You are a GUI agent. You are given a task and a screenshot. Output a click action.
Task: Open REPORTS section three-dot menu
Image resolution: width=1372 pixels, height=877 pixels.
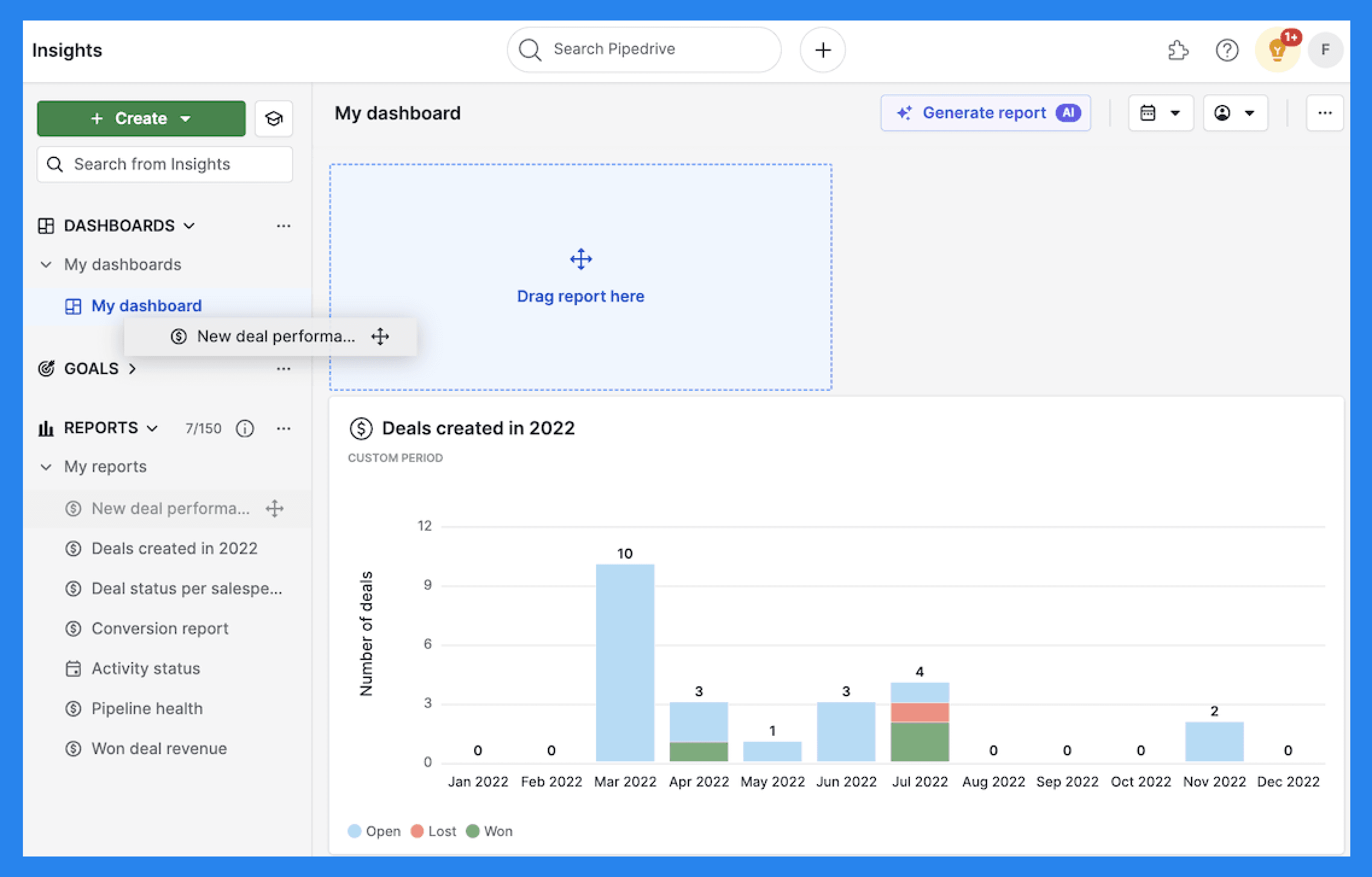pyautogui.click(x=284, y=428)
